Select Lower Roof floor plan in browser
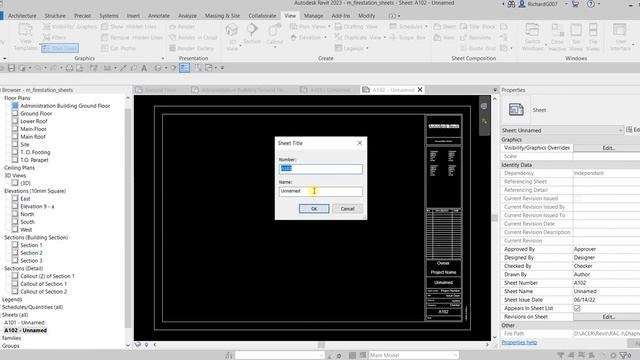640x360 pixels. (x=34, y=121)
